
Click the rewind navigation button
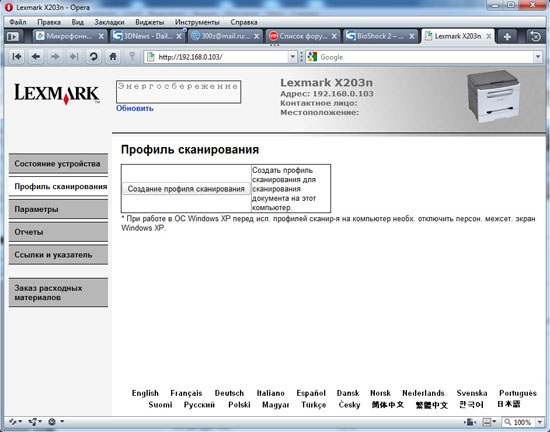pos(16,56)
